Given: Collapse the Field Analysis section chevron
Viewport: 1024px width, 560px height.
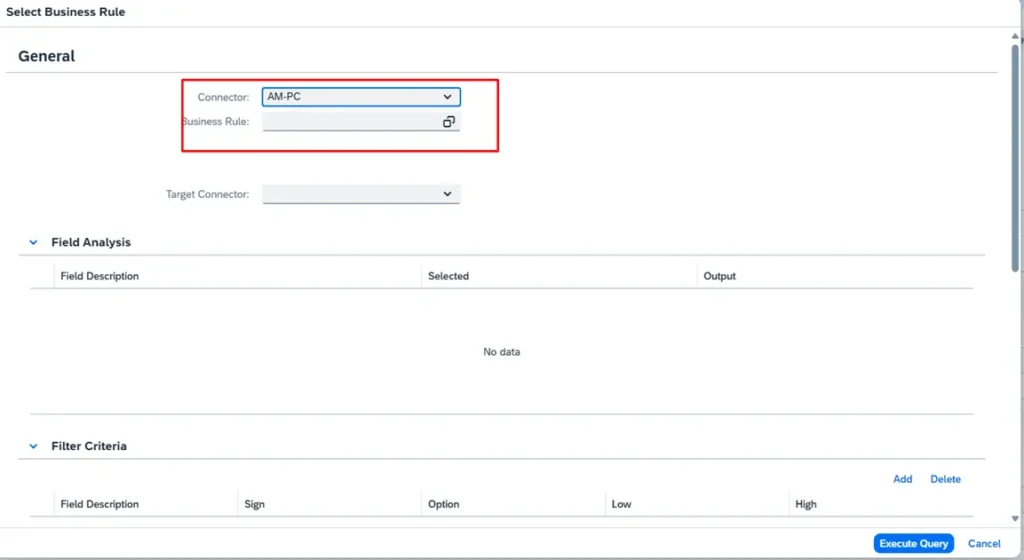Looking at the screenshot, I should [33, 243].
